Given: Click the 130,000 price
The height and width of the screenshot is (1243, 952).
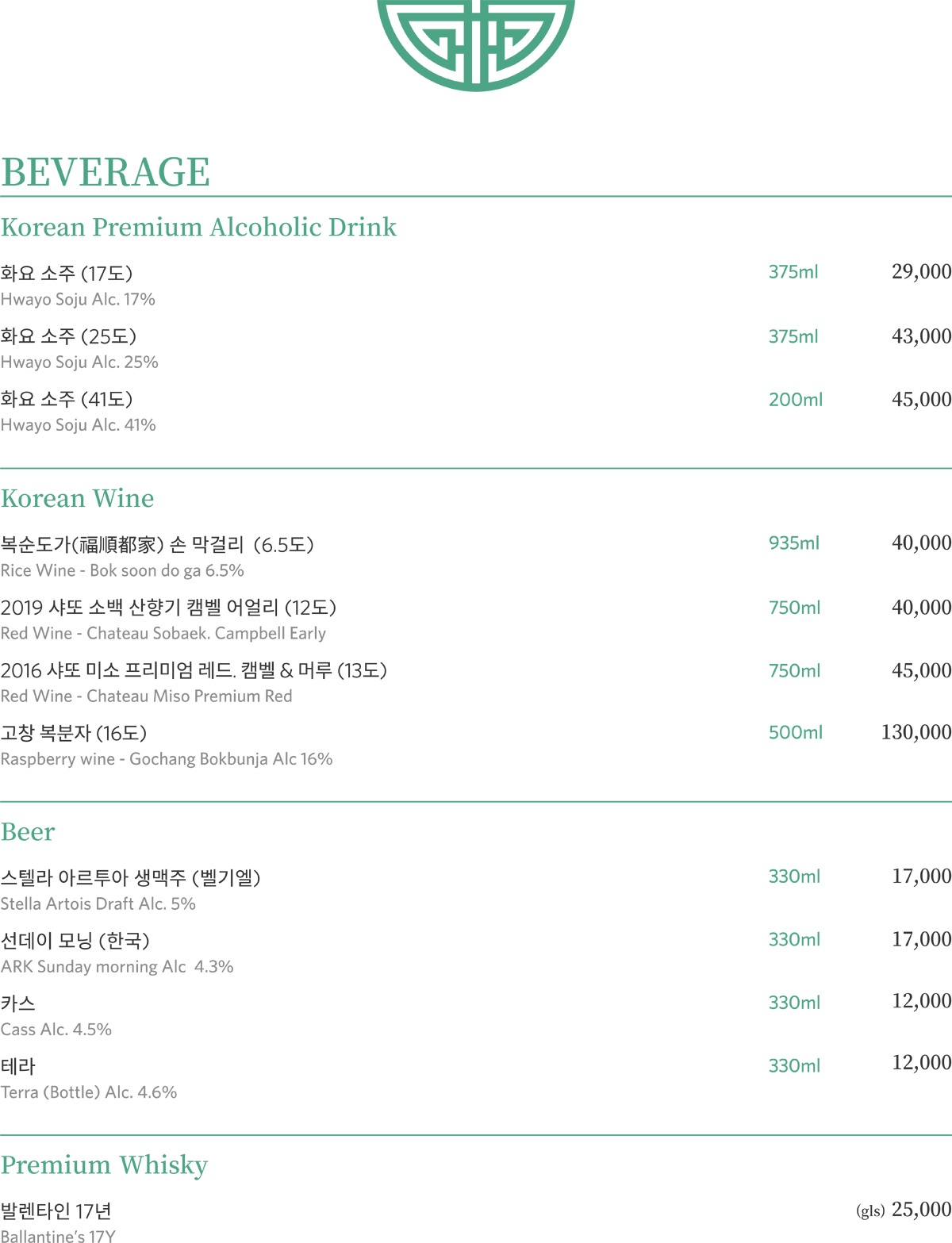Looking at the screenshot, I should click(x=916, y=732).
